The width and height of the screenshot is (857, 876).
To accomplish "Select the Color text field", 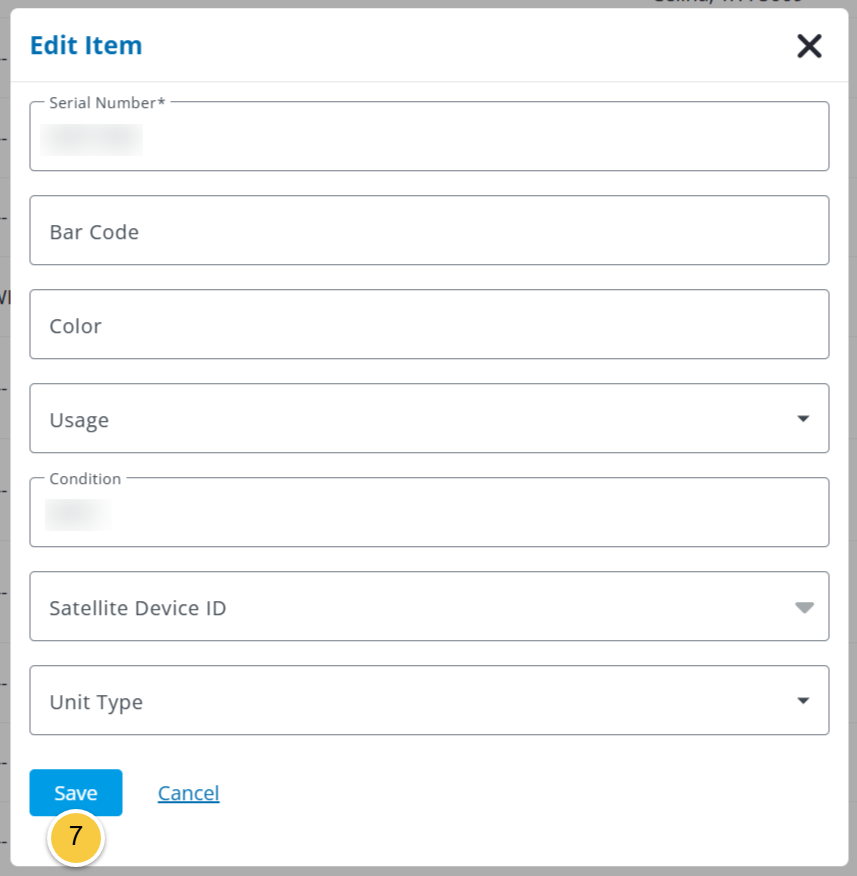I will click(x=429, y=324).
